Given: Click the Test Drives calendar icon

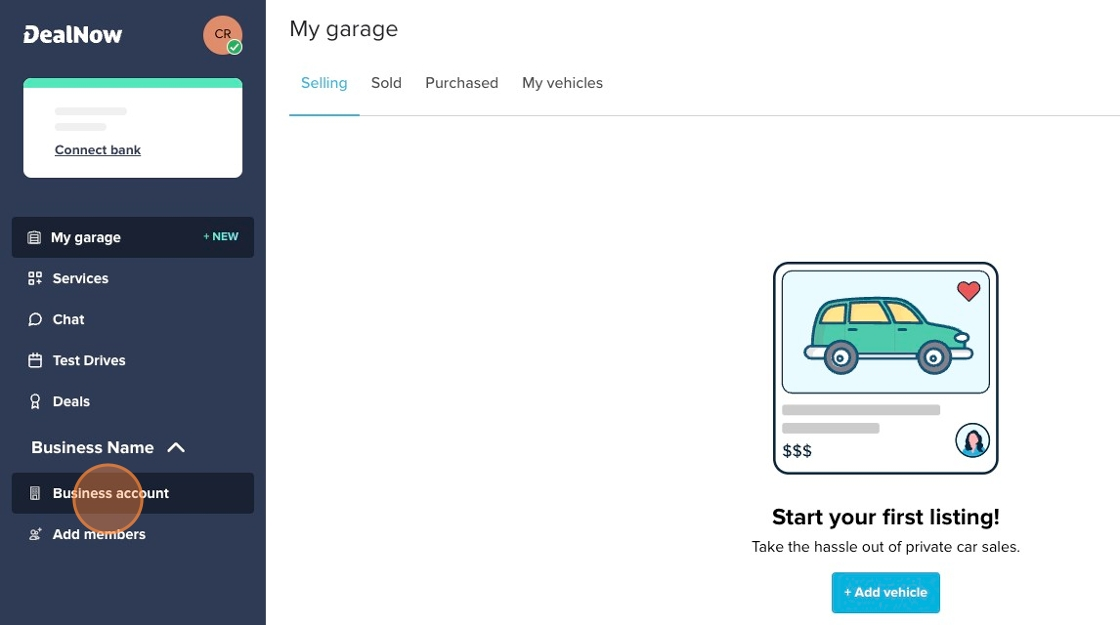Looking at the screenshot, I should [33, 360].
